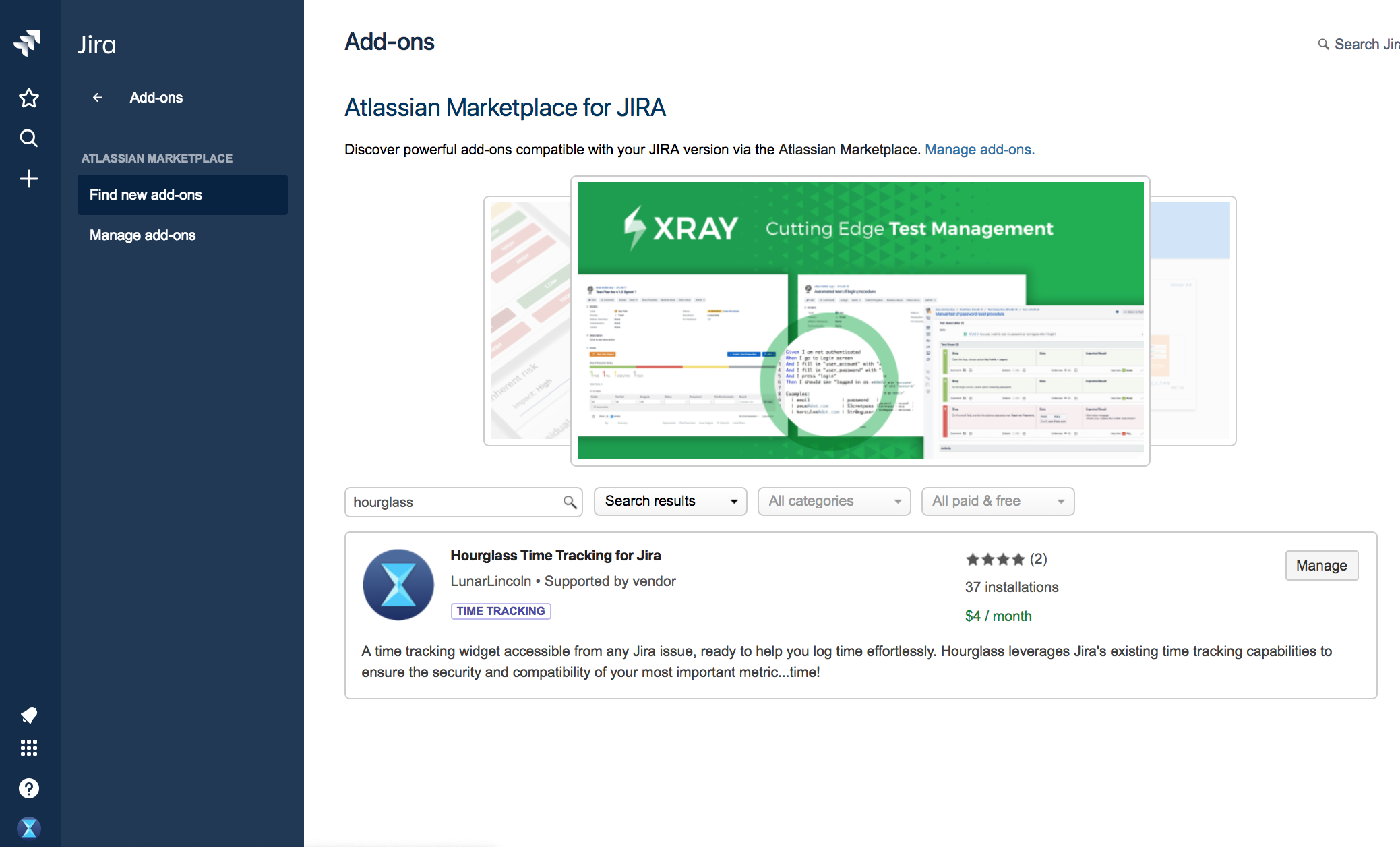The image size is (1400, 847).
Task: Click the Jira product name in sidebar
Action: 96,45
